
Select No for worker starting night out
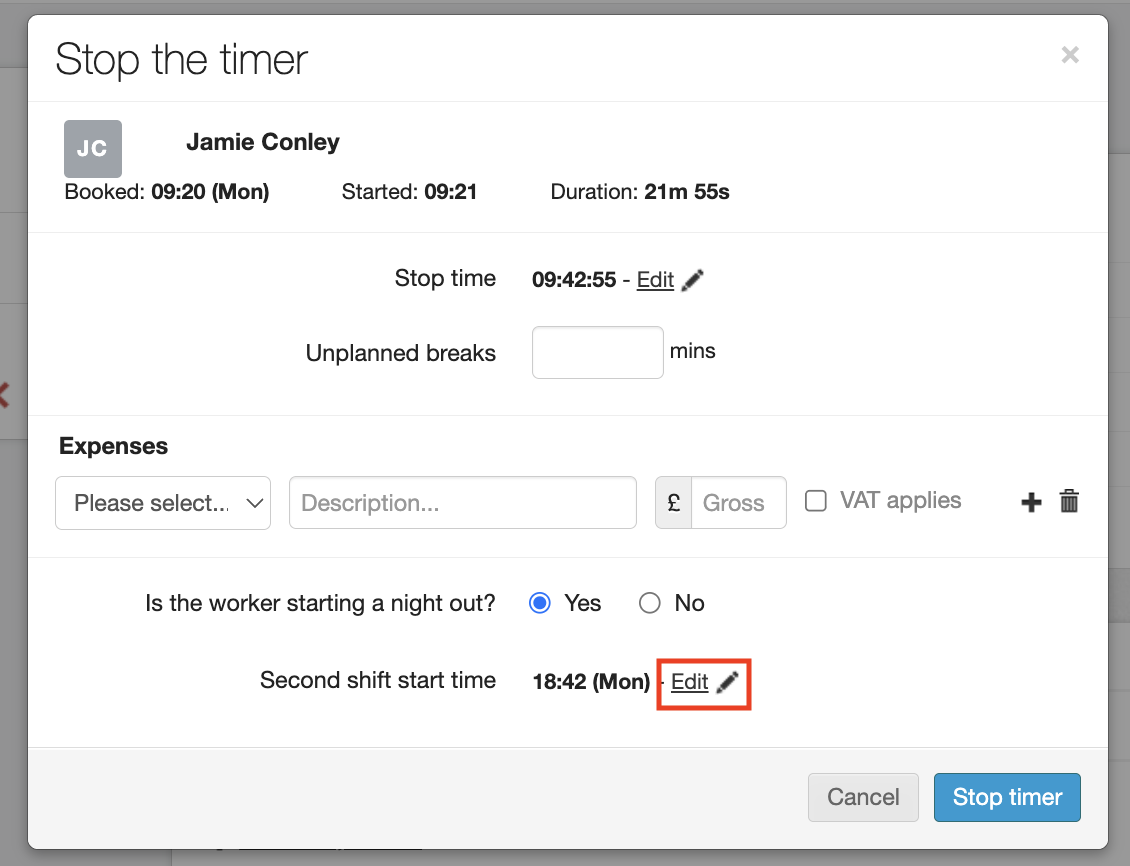[650, 603]
